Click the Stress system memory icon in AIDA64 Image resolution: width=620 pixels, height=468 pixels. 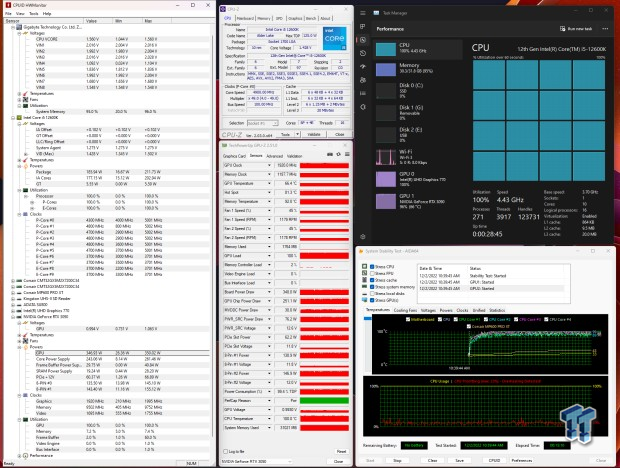[365, 287]
